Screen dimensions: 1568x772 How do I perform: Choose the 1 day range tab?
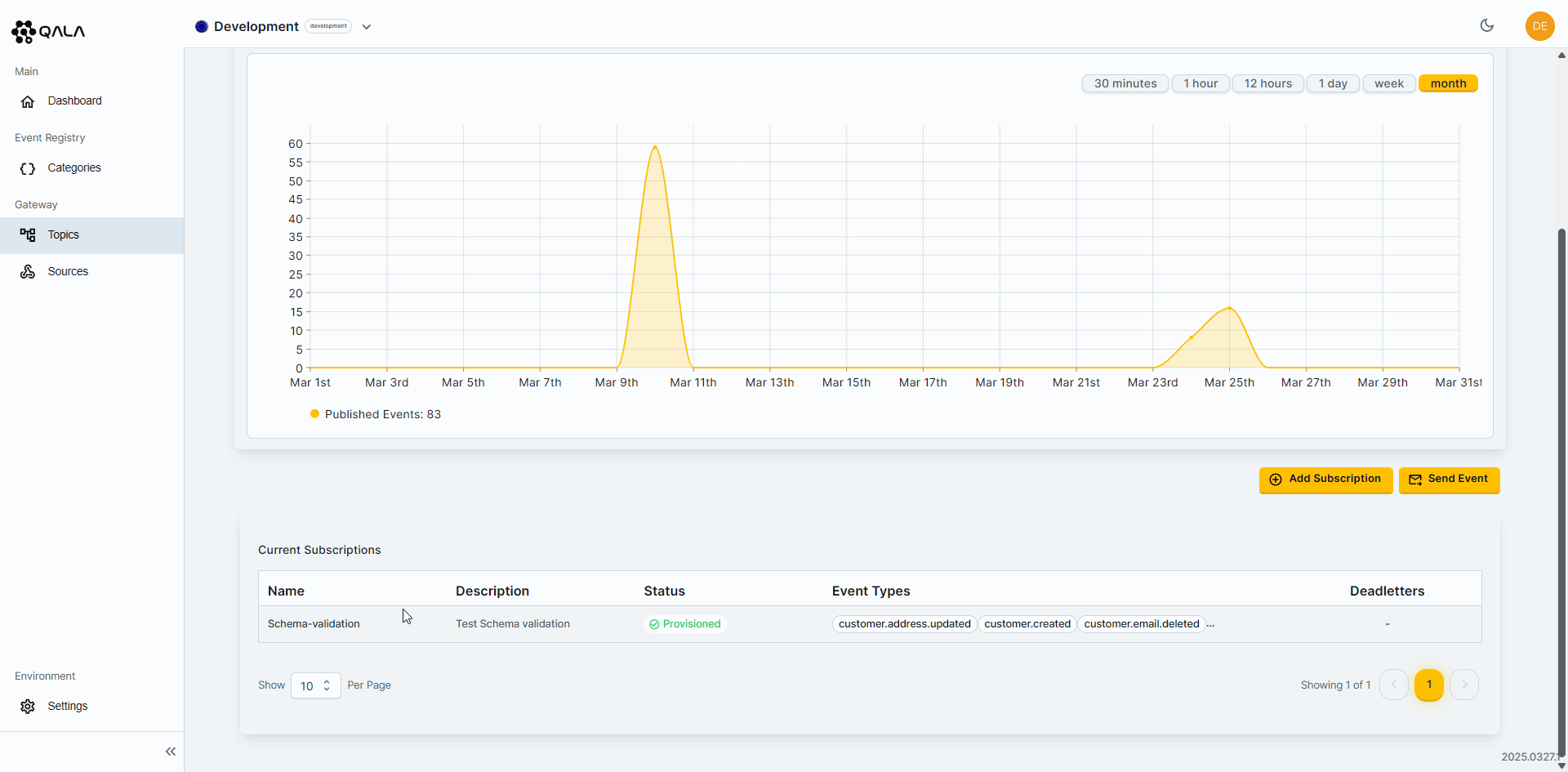point(1332,83)
